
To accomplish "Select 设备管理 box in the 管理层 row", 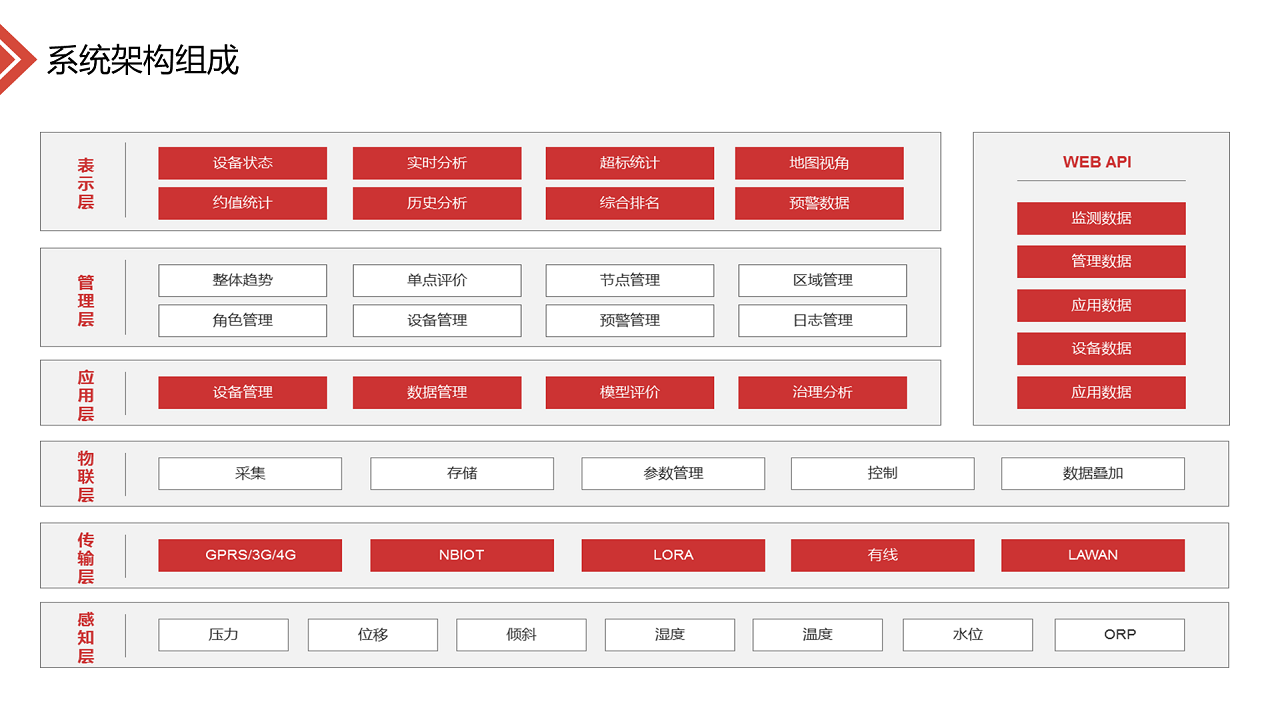I will coord(437,320).
